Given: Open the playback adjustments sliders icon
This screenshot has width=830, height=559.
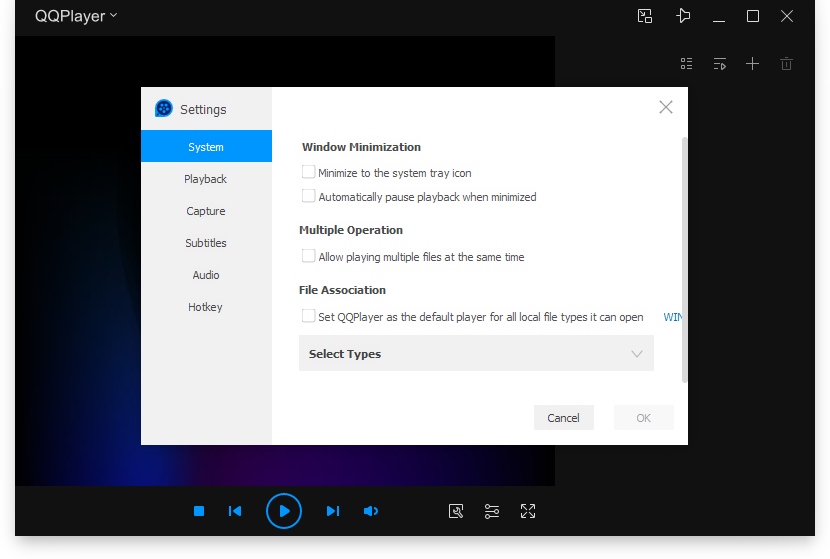Looking at the screenshot, I should click(x=492, y=511).
